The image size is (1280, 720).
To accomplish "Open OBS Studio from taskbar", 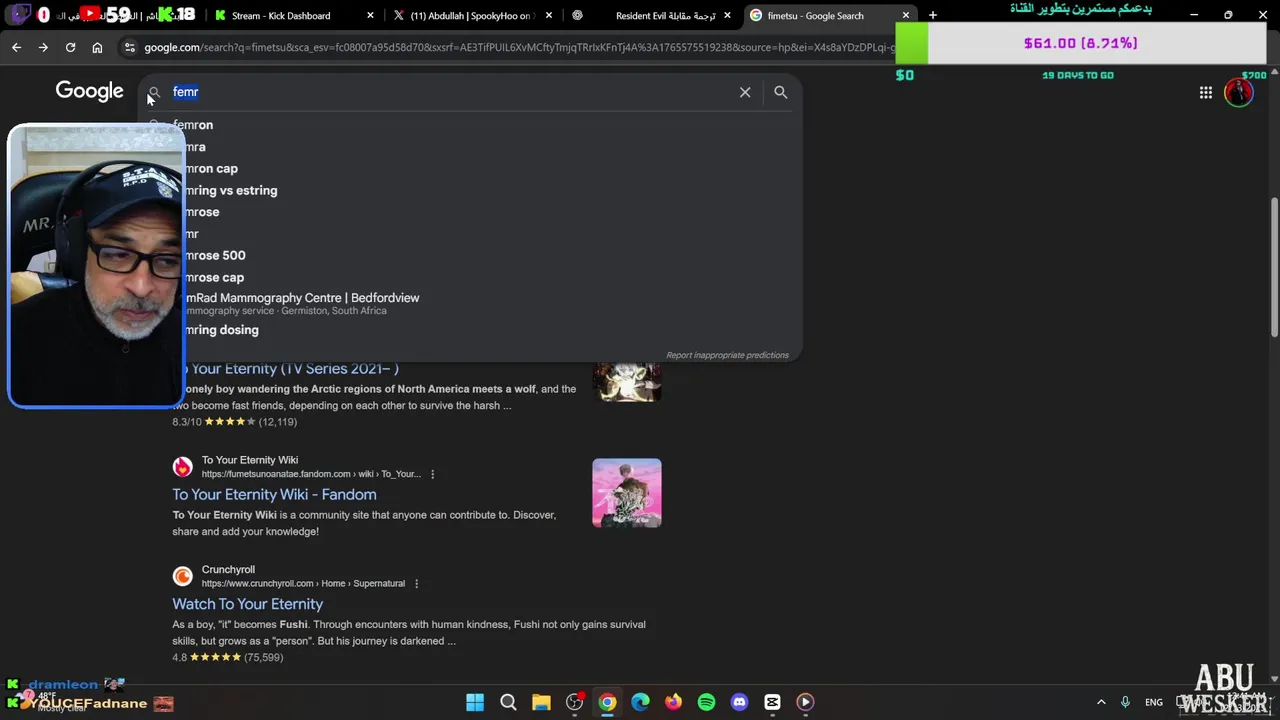I will tap(574, 702).
